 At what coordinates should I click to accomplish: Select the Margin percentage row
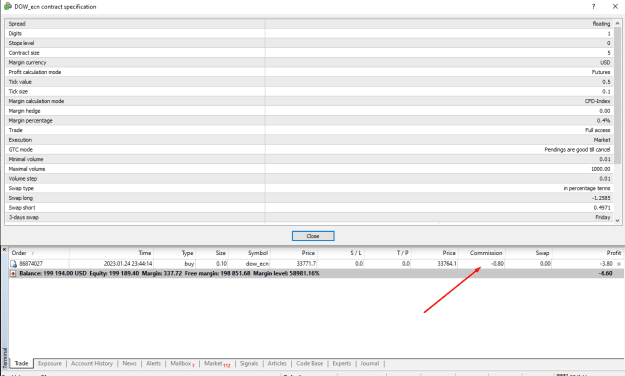point(309,120)
